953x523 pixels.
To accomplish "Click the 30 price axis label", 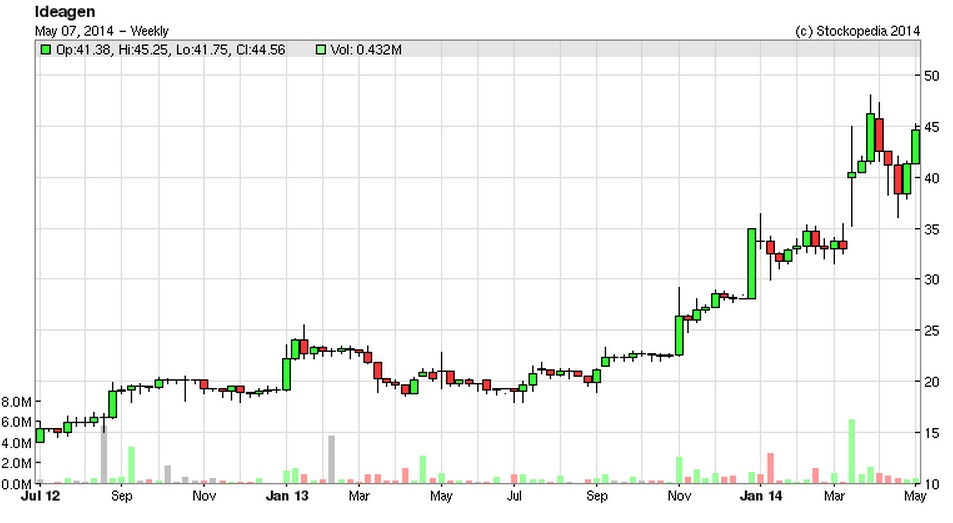I will (x=931, y=279).
